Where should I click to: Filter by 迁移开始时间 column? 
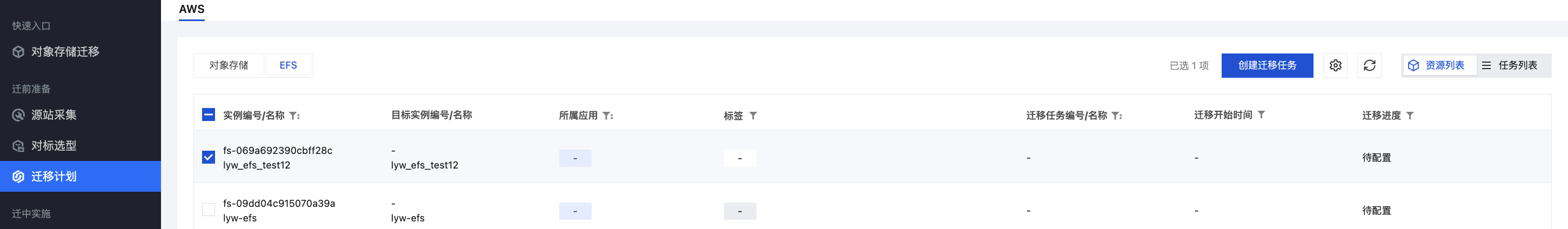pos(1261,115)
